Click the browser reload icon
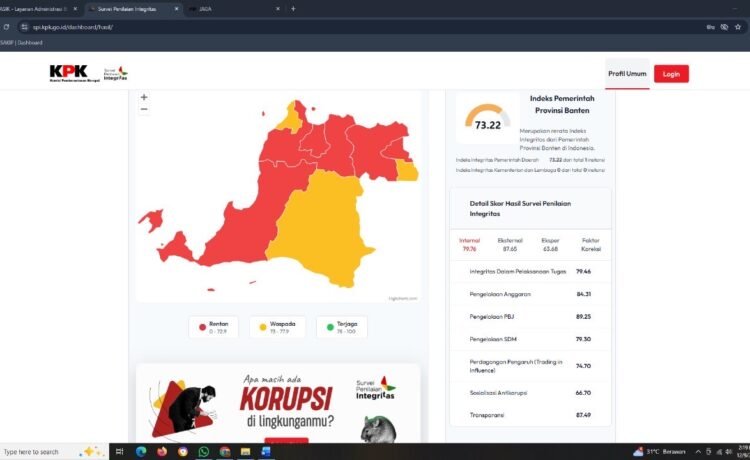 click(x=7, y=26)
